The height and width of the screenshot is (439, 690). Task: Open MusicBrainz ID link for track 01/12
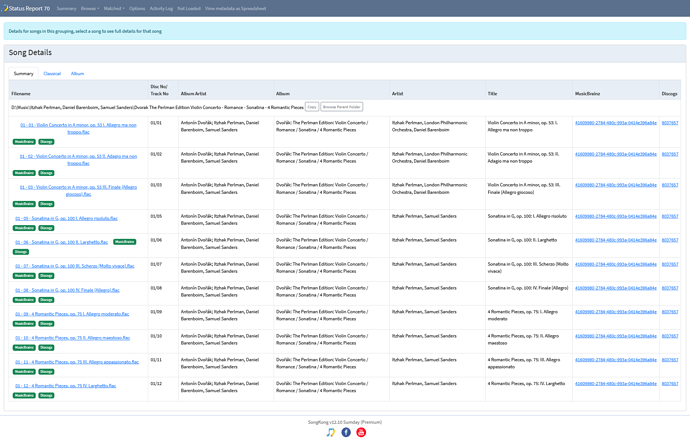point(616,384)
